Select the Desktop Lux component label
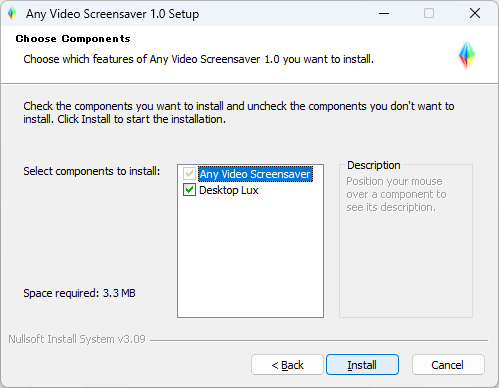Screen dimensions: 499x388 [x=229, y=190]
